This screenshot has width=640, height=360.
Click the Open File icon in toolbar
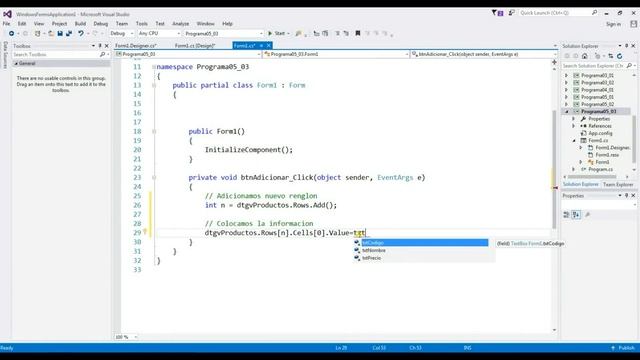click(51, 33)
